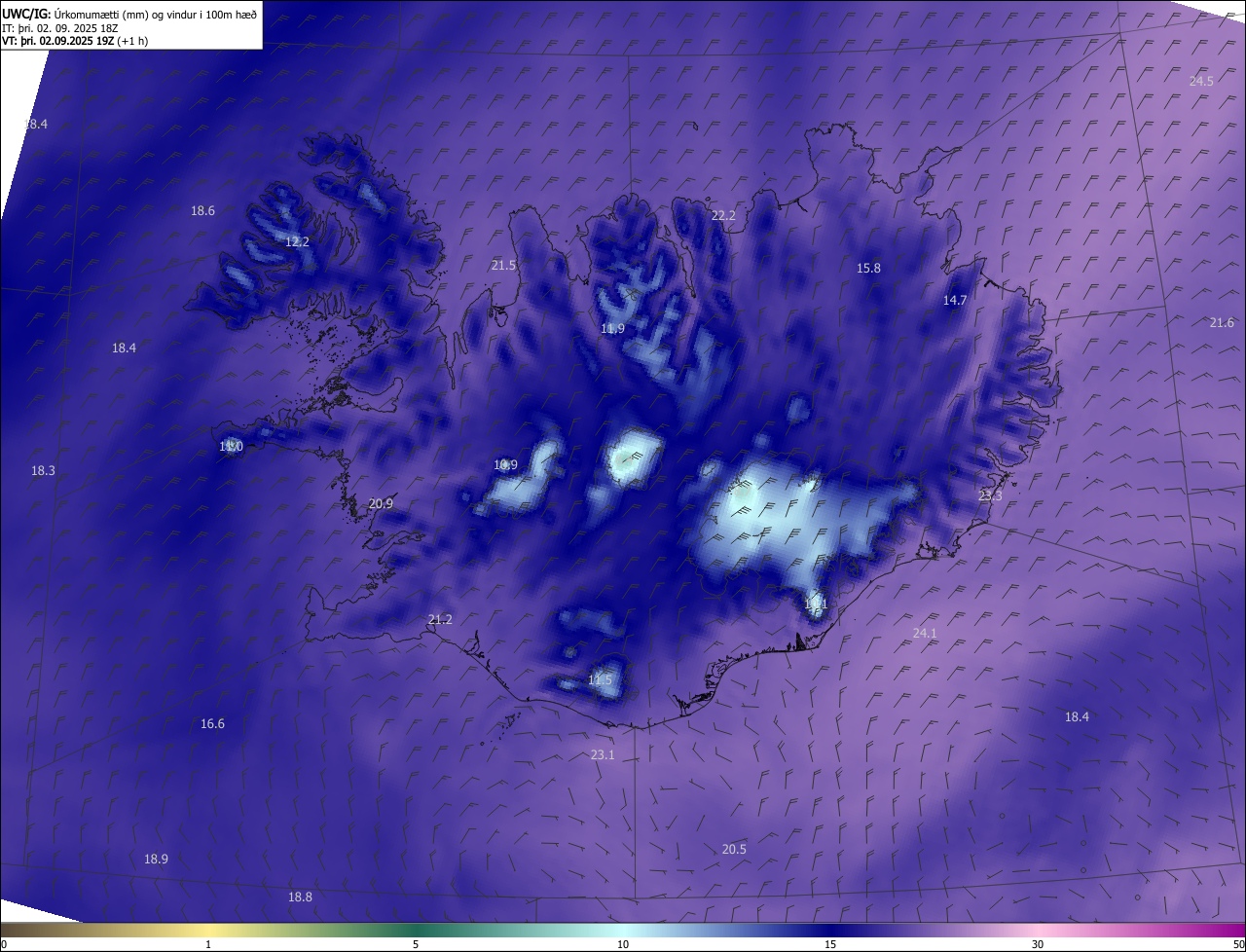Viewport: 1246px width, 952px height.
Task: Click the 23.3 value label
Action: pyautogui.click(x=990, y=495)
